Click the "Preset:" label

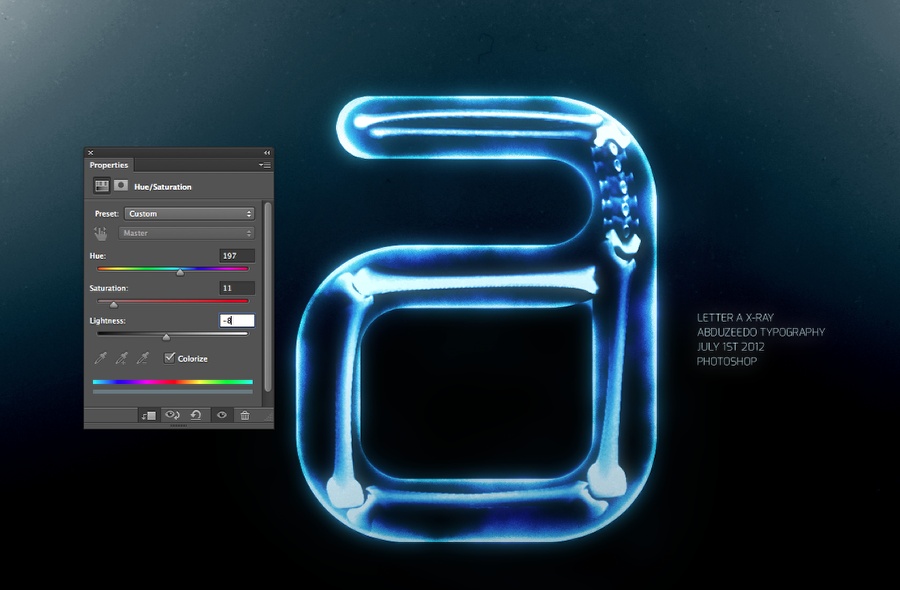tap(107, 214)
